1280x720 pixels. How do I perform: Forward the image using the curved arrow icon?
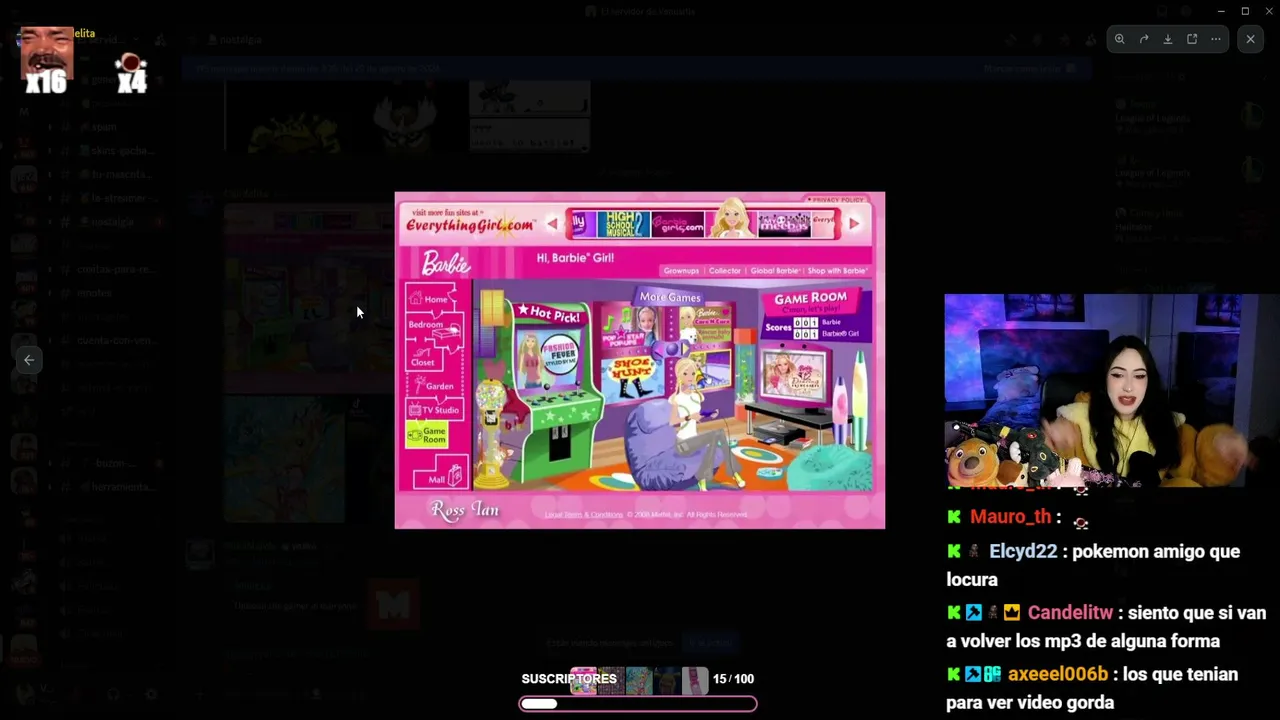click(1144, 39)
